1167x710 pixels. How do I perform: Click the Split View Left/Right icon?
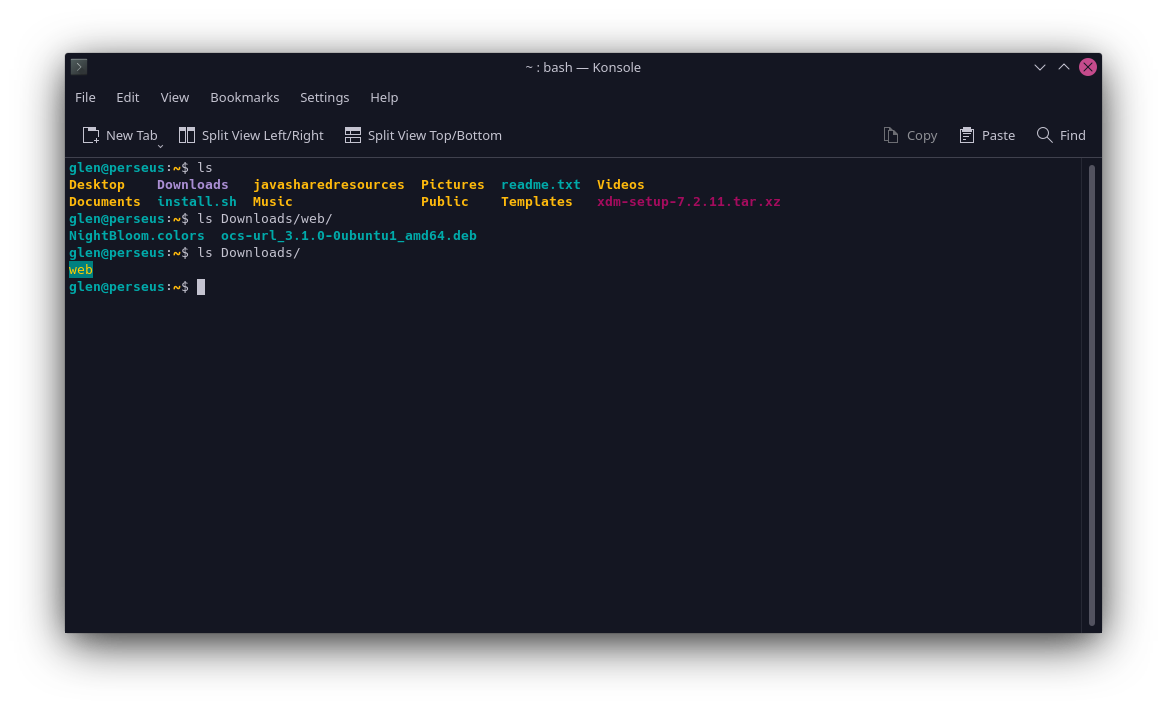tap(187, 135)
